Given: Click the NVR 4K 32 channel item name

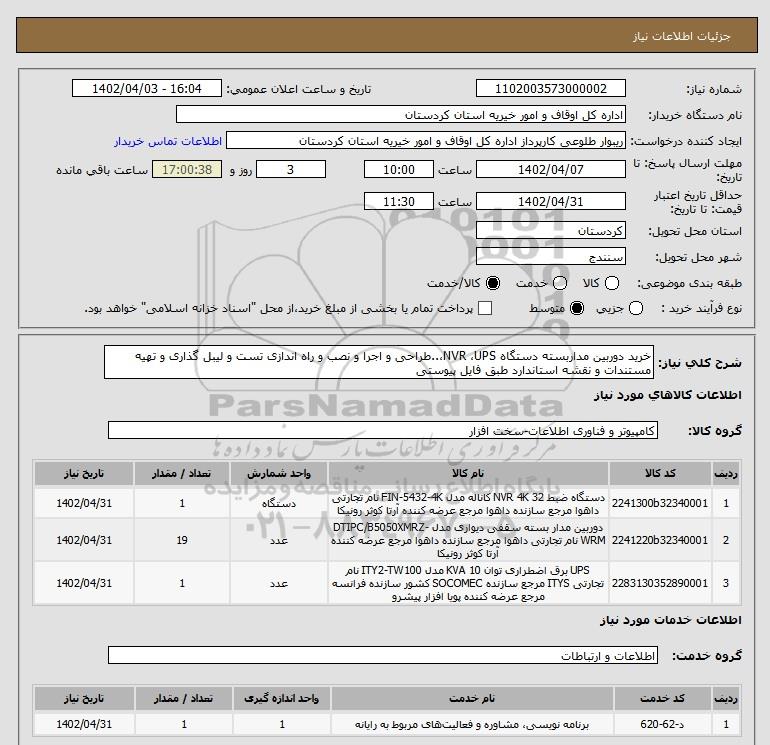Looking at the screenshot, I should (468, 504).
